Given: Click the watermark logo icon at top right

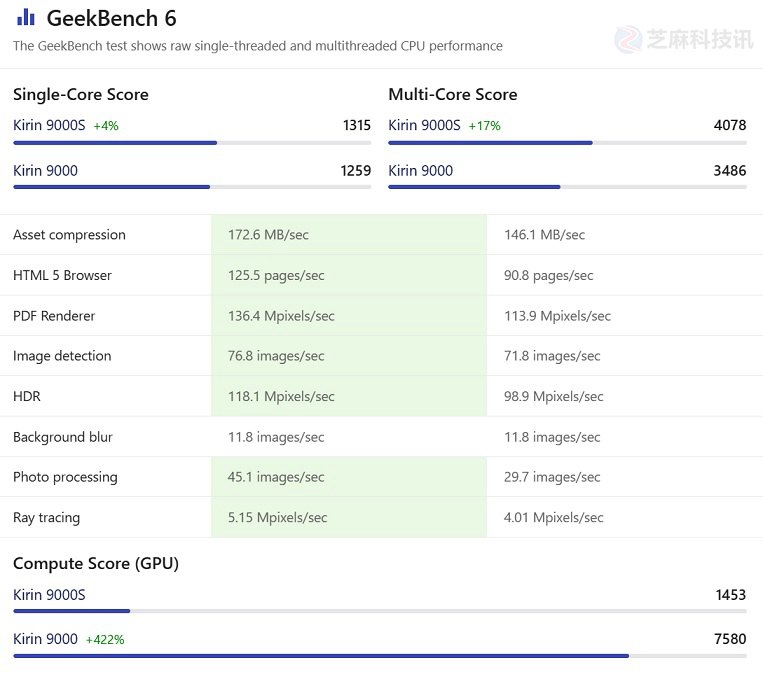Looking at the screenshot, I should click(629, 39).
